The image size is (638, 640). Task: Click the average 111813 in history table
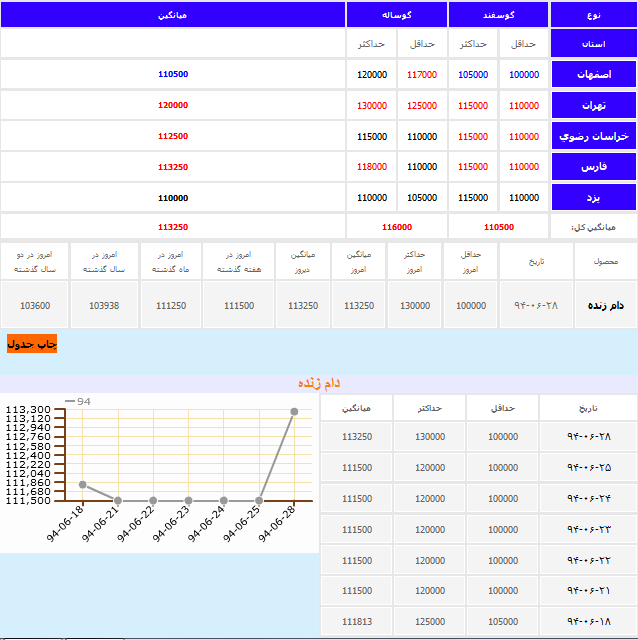tap(357, 622)
